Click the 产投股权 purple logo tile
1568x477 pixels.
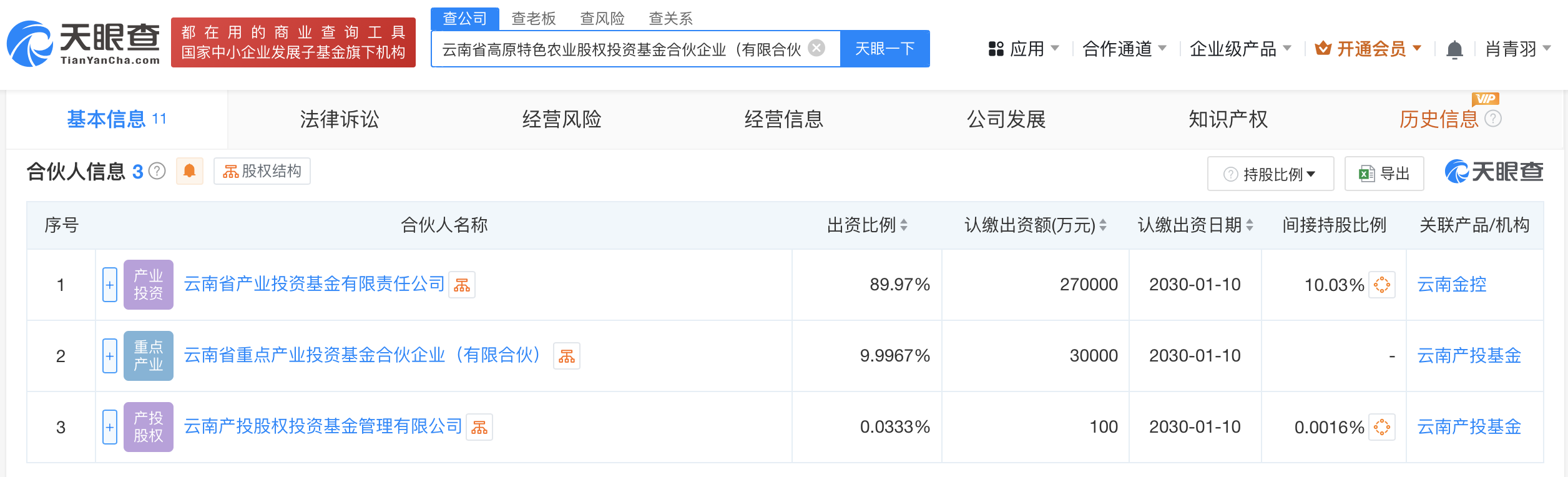pos(149,427)
